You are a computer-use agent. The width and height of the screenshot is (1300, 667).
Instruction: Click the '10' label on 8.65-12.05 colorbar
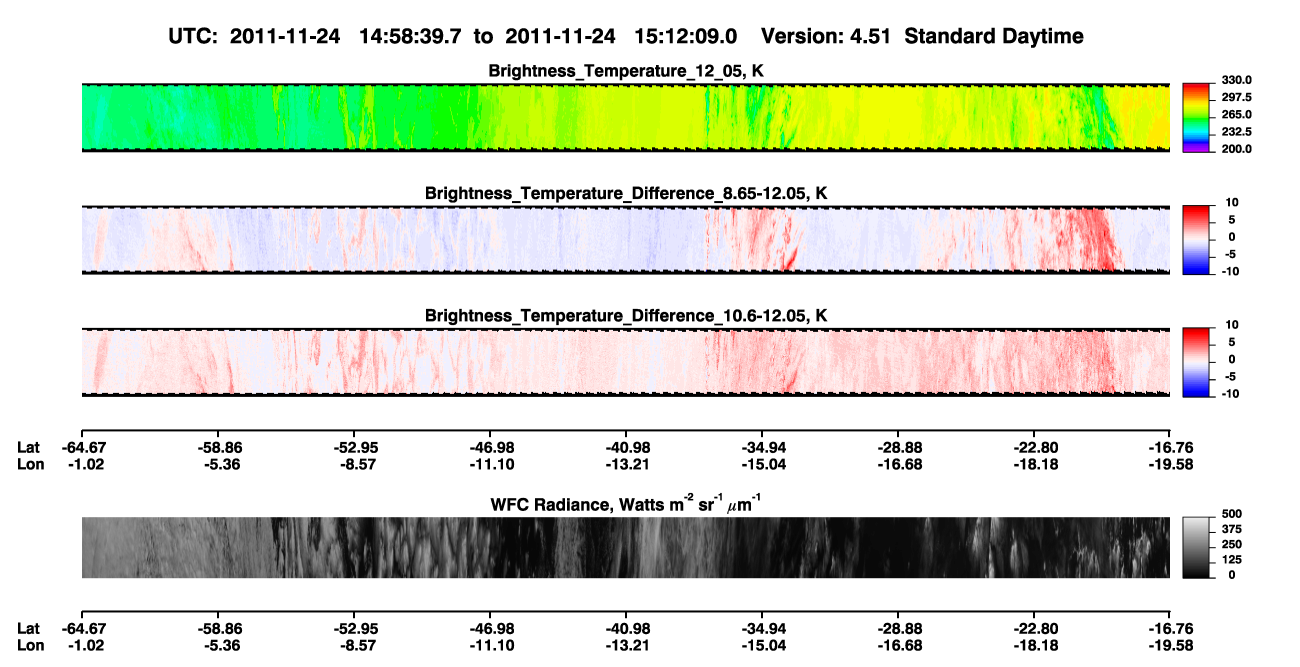tap(1233, 202)
